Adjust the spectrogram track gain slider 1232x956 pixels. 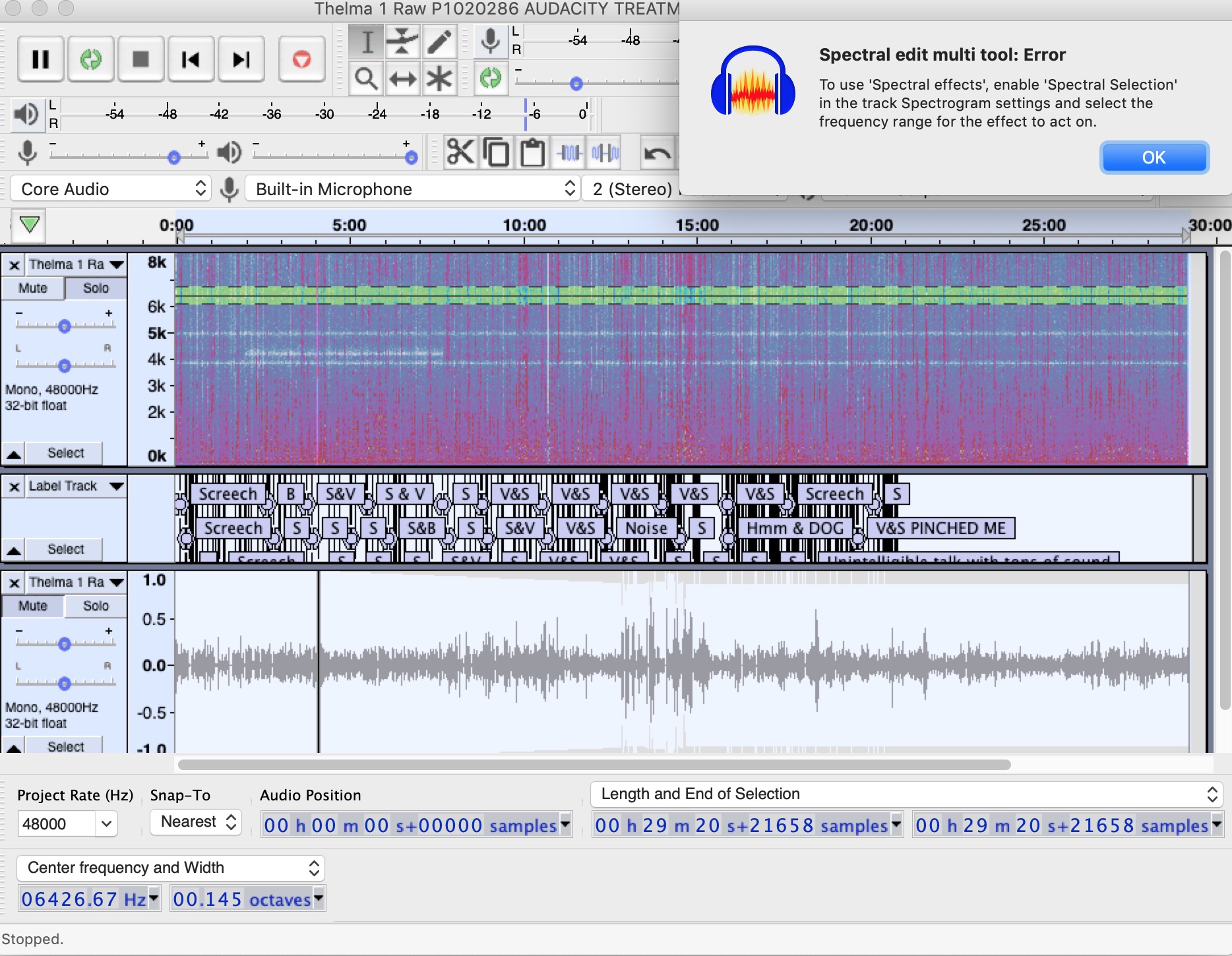(x=64, y=326)
